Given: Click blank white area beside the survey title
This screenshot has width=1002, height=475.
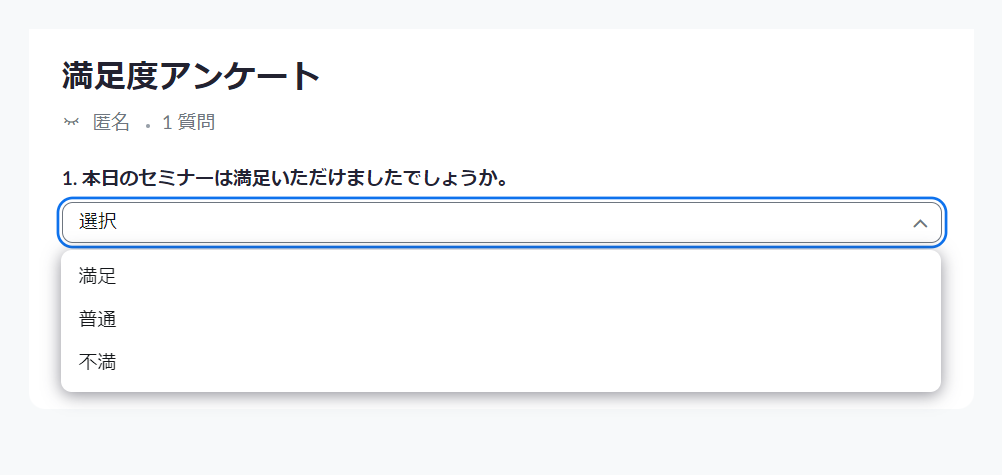Looking at the screenshot, I should click(639, 76).
